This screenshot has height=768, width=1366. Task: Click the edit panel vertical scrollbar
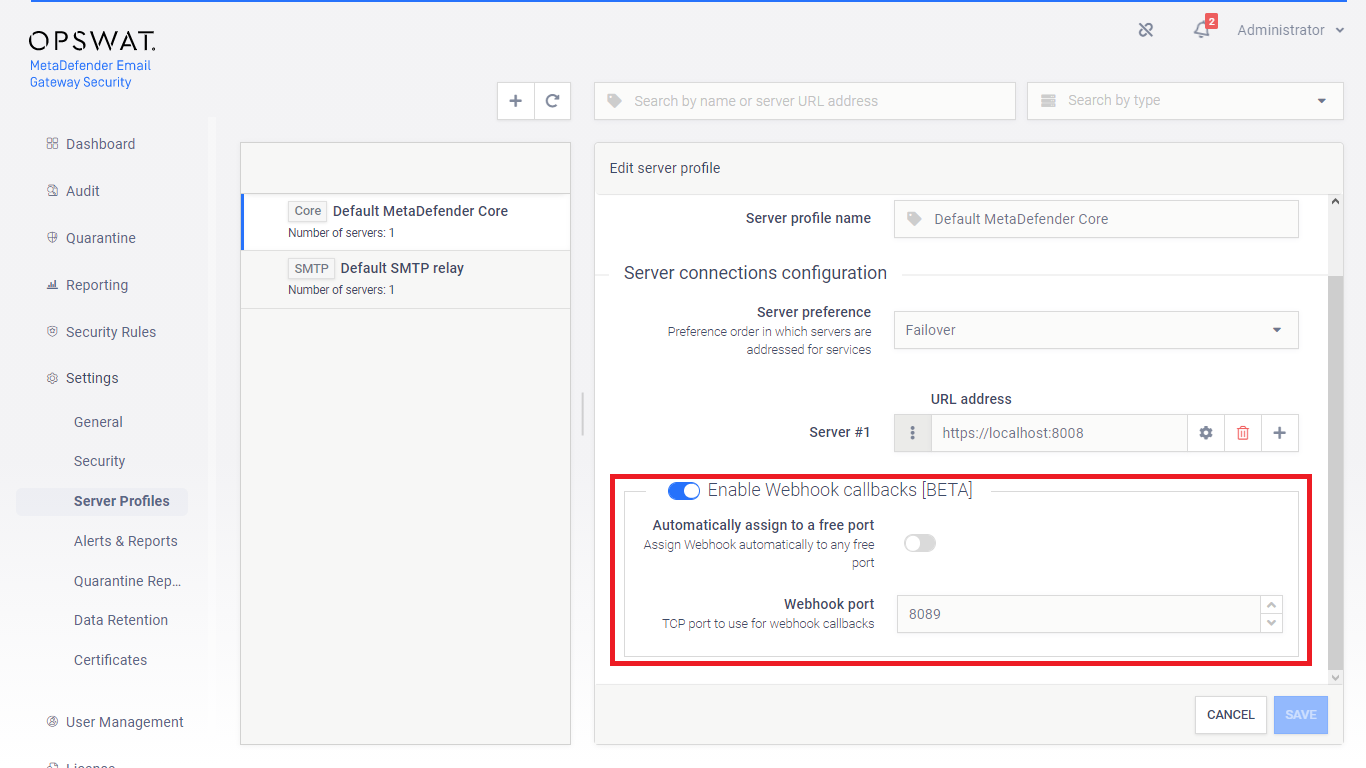coord(1335,472)
